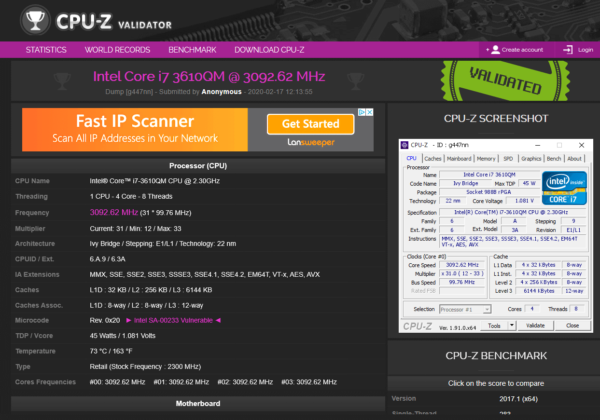The height and width of the screenshot is (420, 600).
Task: Expand the Tools dropdown arrow
Action: pyautogui.click(x=512, y=326)
